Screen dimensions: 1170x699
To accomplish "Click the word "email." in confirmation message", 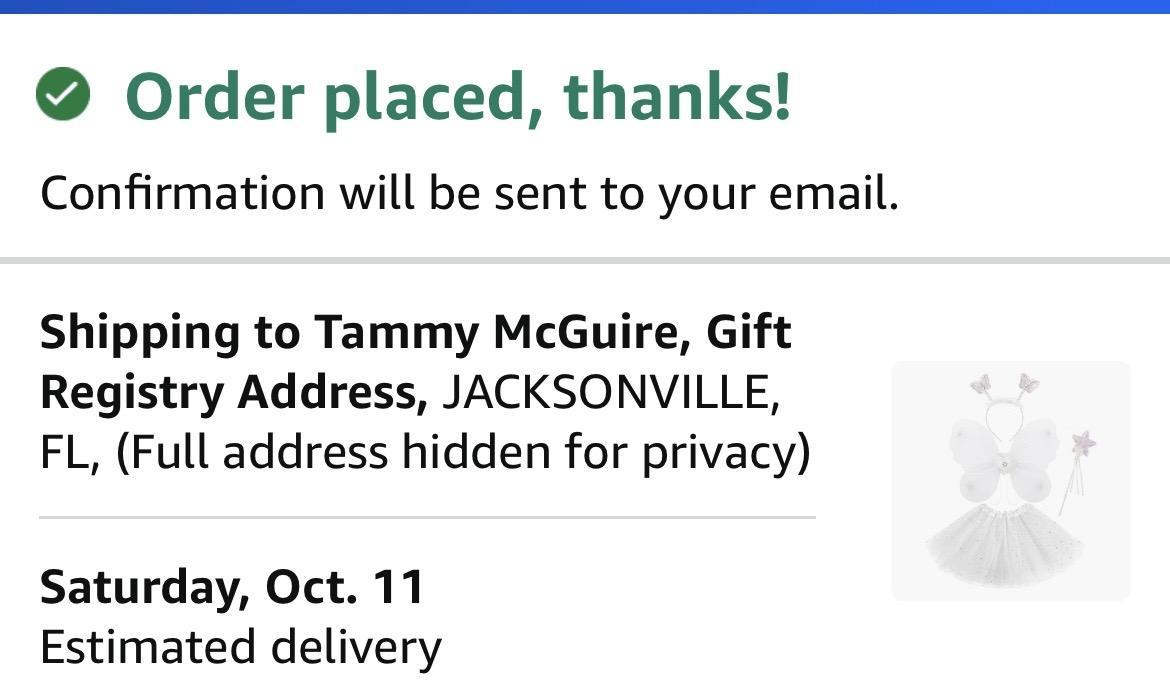I will click(x=833, y=193).
